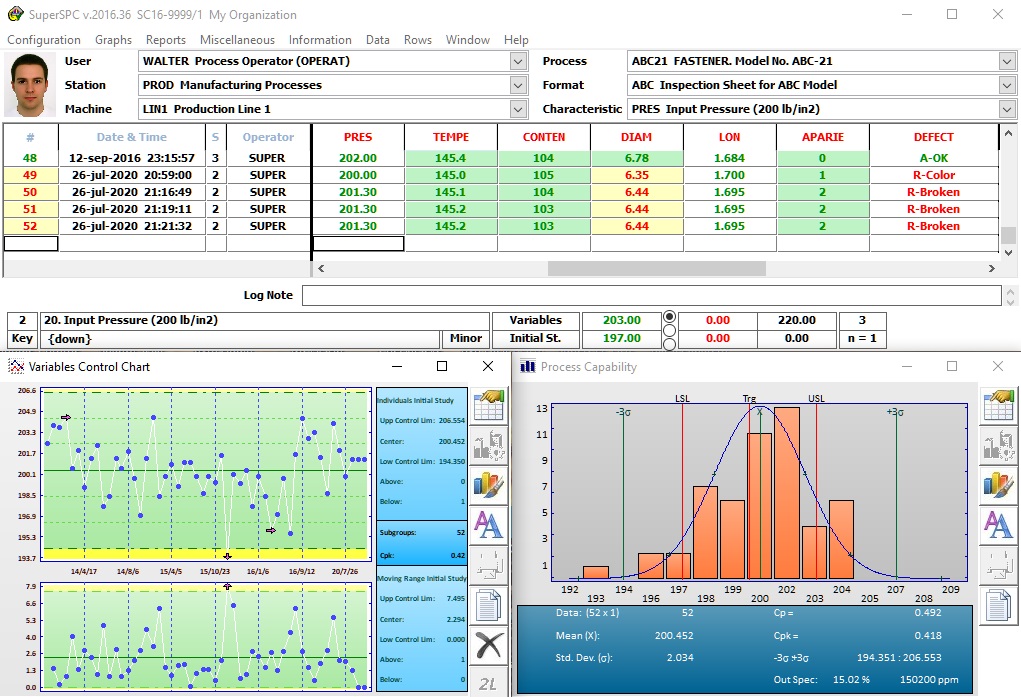Click paintbrush colors icon in Process Capability window
The image size is (1021, 697).
[999, 484]
